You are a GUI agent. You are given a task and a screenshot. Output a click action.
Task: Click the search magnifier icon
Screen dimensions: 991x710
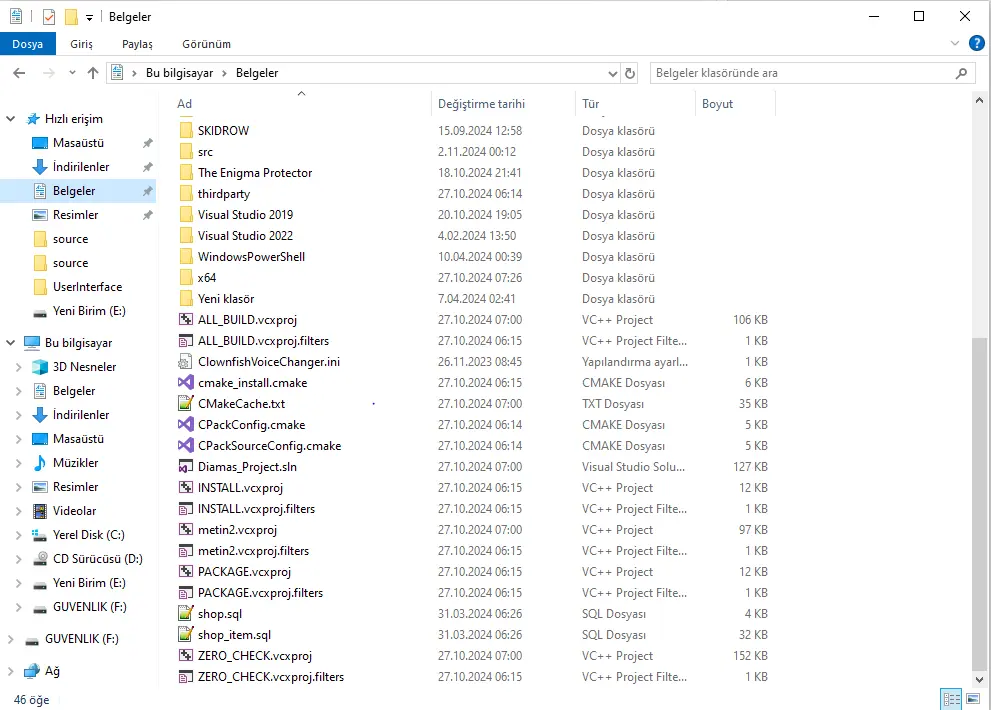pyautogui.click(x=961, y=73)
